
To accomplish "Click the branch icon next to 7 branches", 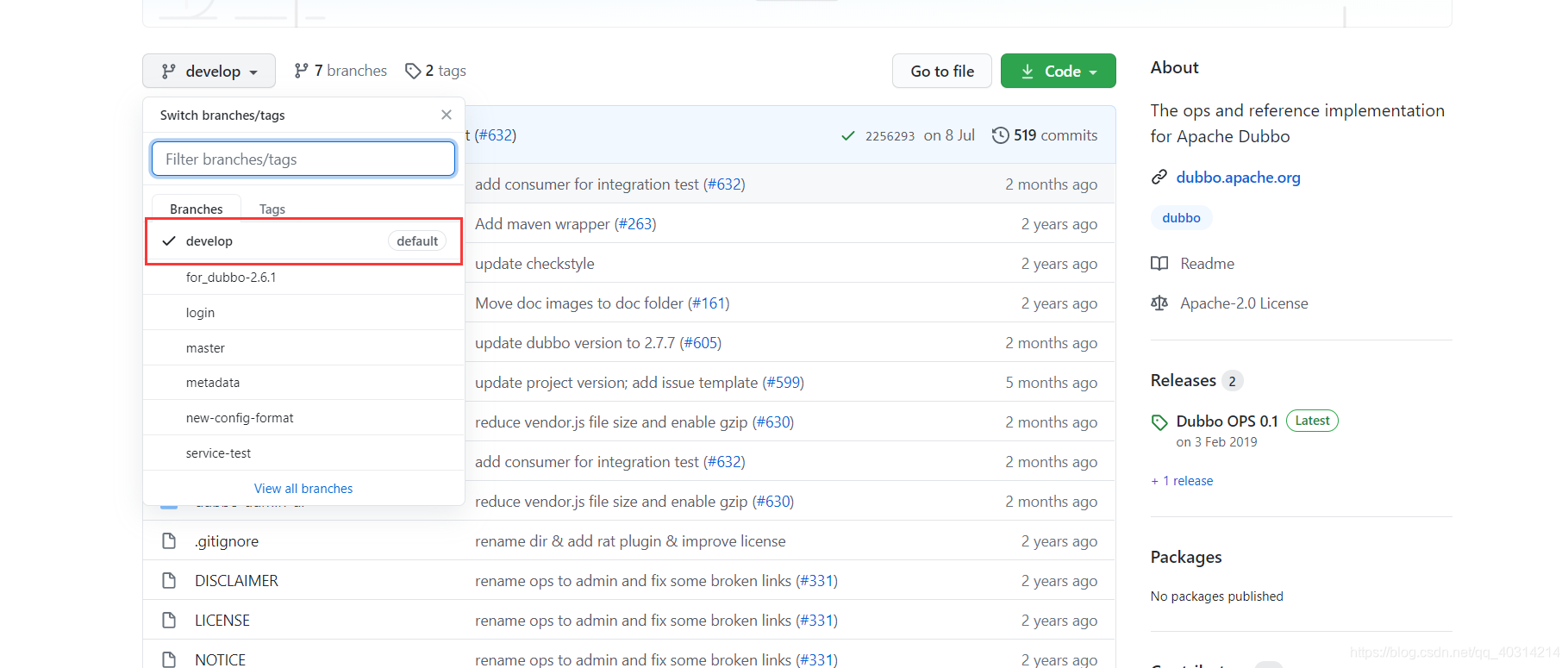I will [301, 71].
